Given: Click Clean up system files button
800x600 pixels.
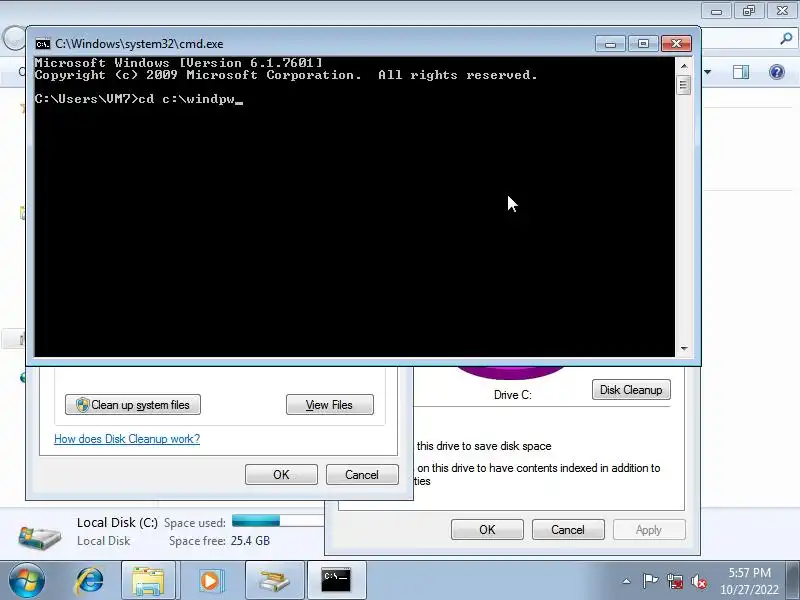Looking at the screenshot, I should click(x=133, y=405).
